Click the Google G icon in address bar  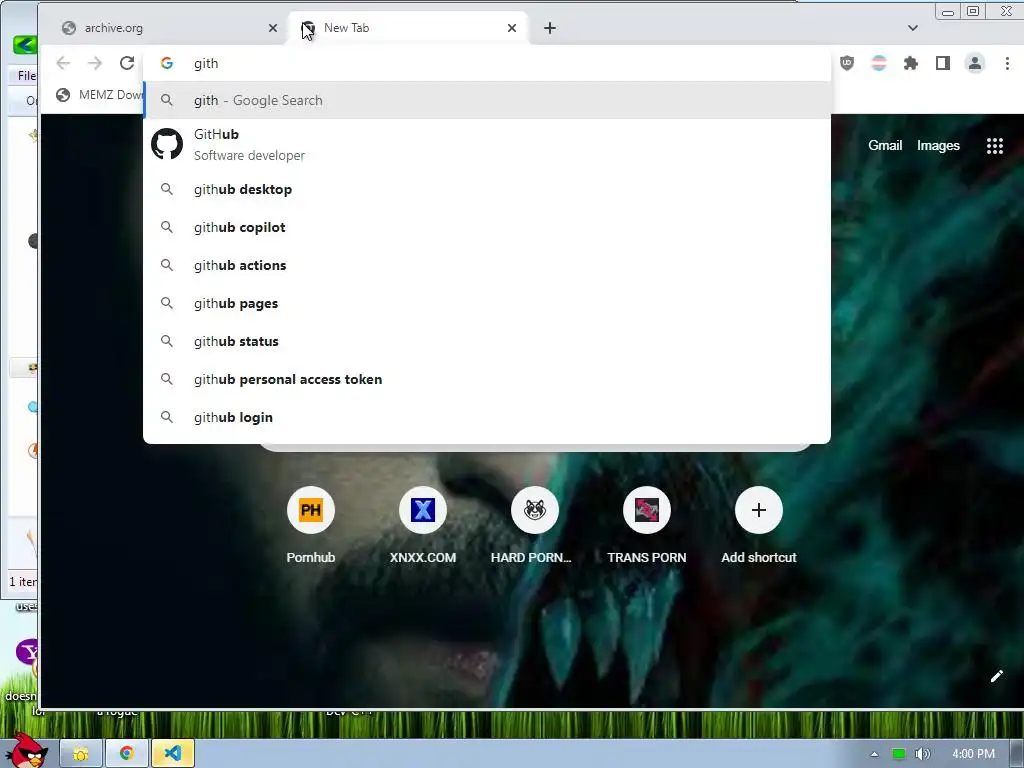pyautogui.click(x=167, y=63)
